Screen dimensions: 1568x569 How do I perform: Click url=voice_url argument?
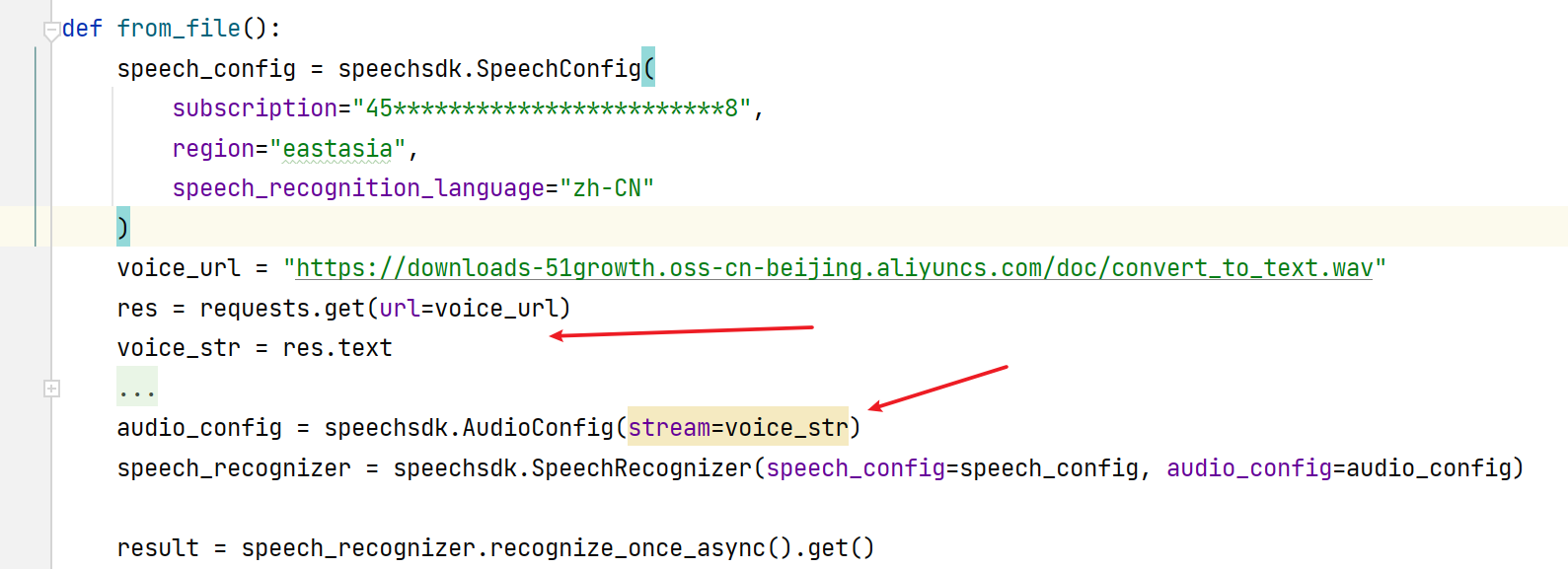coord(469,309)
